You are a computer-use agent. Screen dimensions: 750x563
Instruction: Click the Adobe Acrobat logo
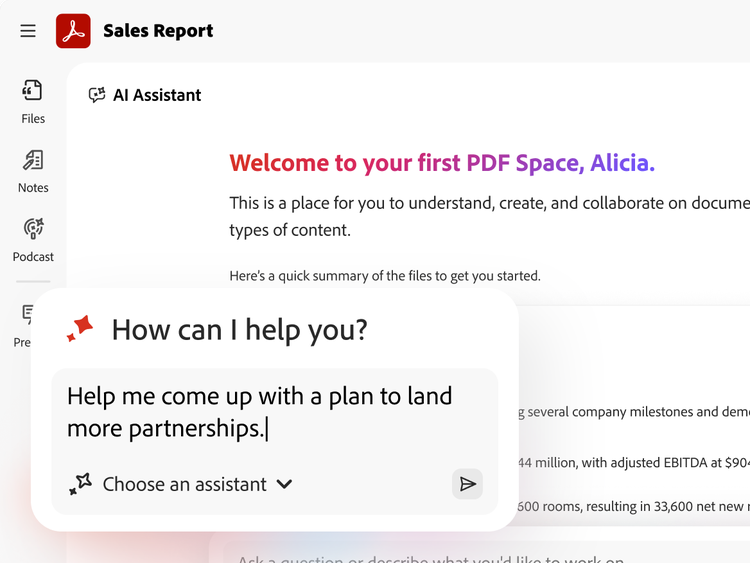point(73,31)
